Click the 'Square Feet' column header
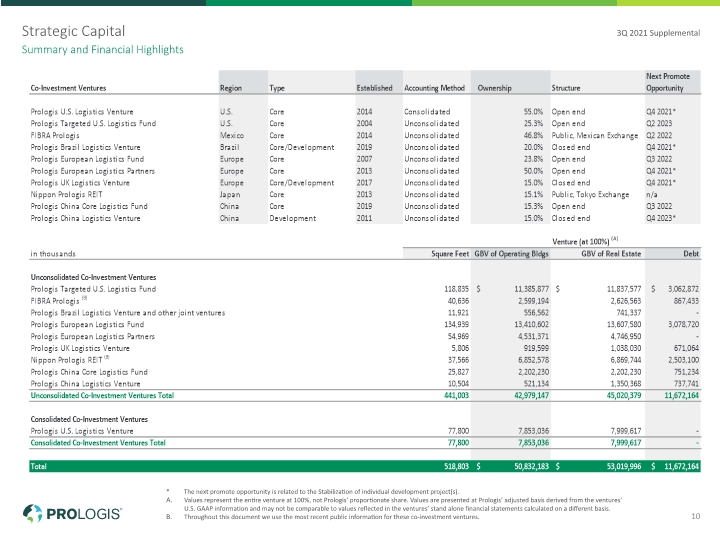Screen dimensions: 720x540 (x=450, y=254)
